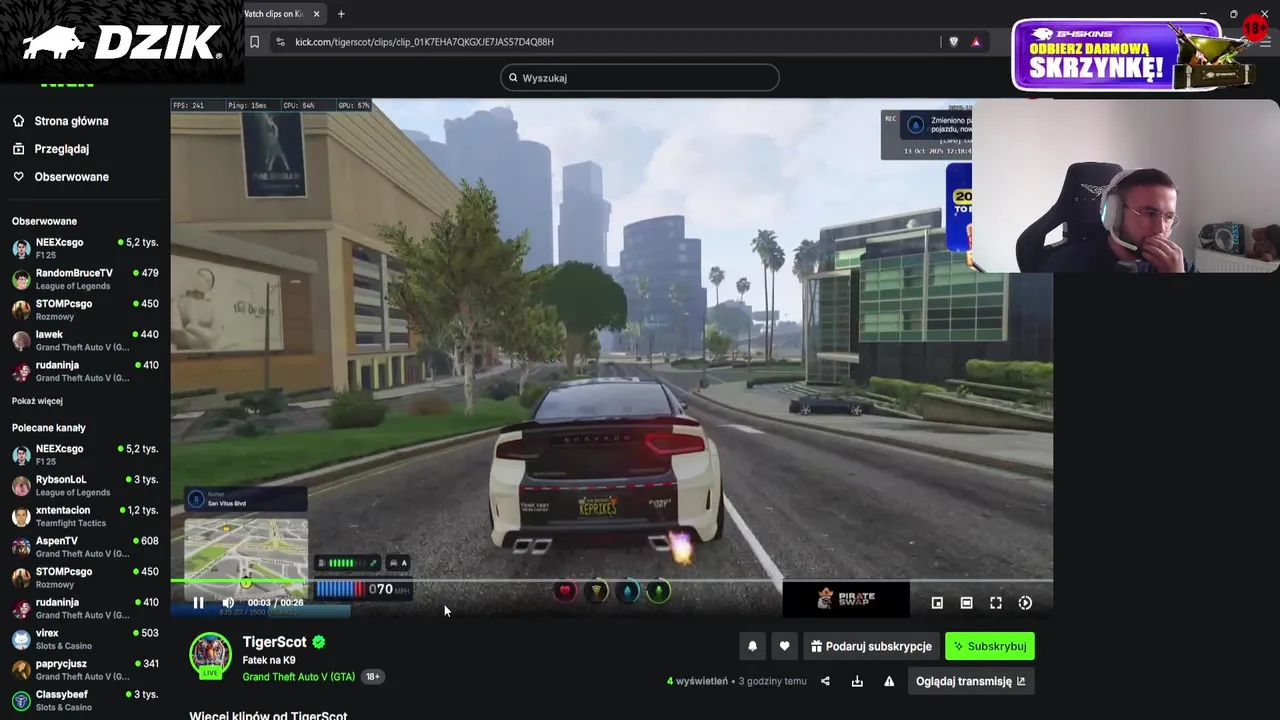Open paprycjusz recommended channel
Viewport: 1280px width, 720px height.
coord(85,670)
